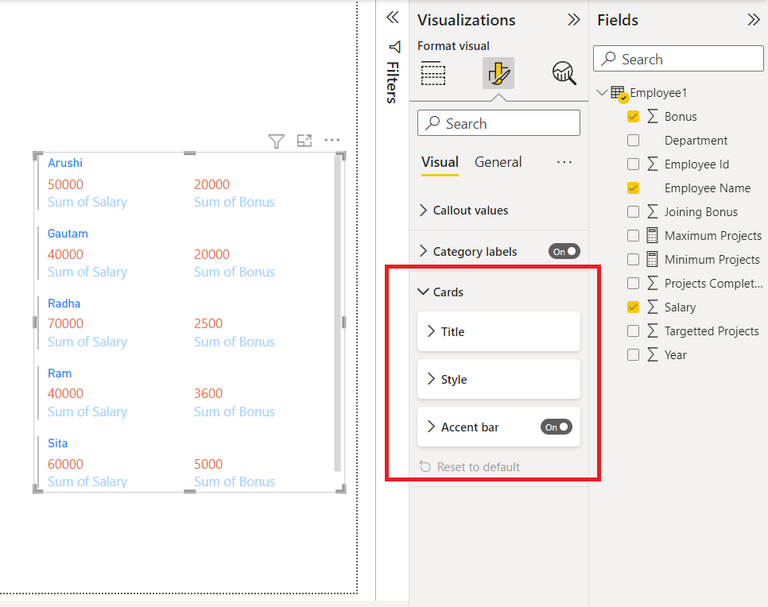Click the 3600 bonus value
Image resolution: width=768 pixels, height=607 pixels.
(x=208, y=393)
